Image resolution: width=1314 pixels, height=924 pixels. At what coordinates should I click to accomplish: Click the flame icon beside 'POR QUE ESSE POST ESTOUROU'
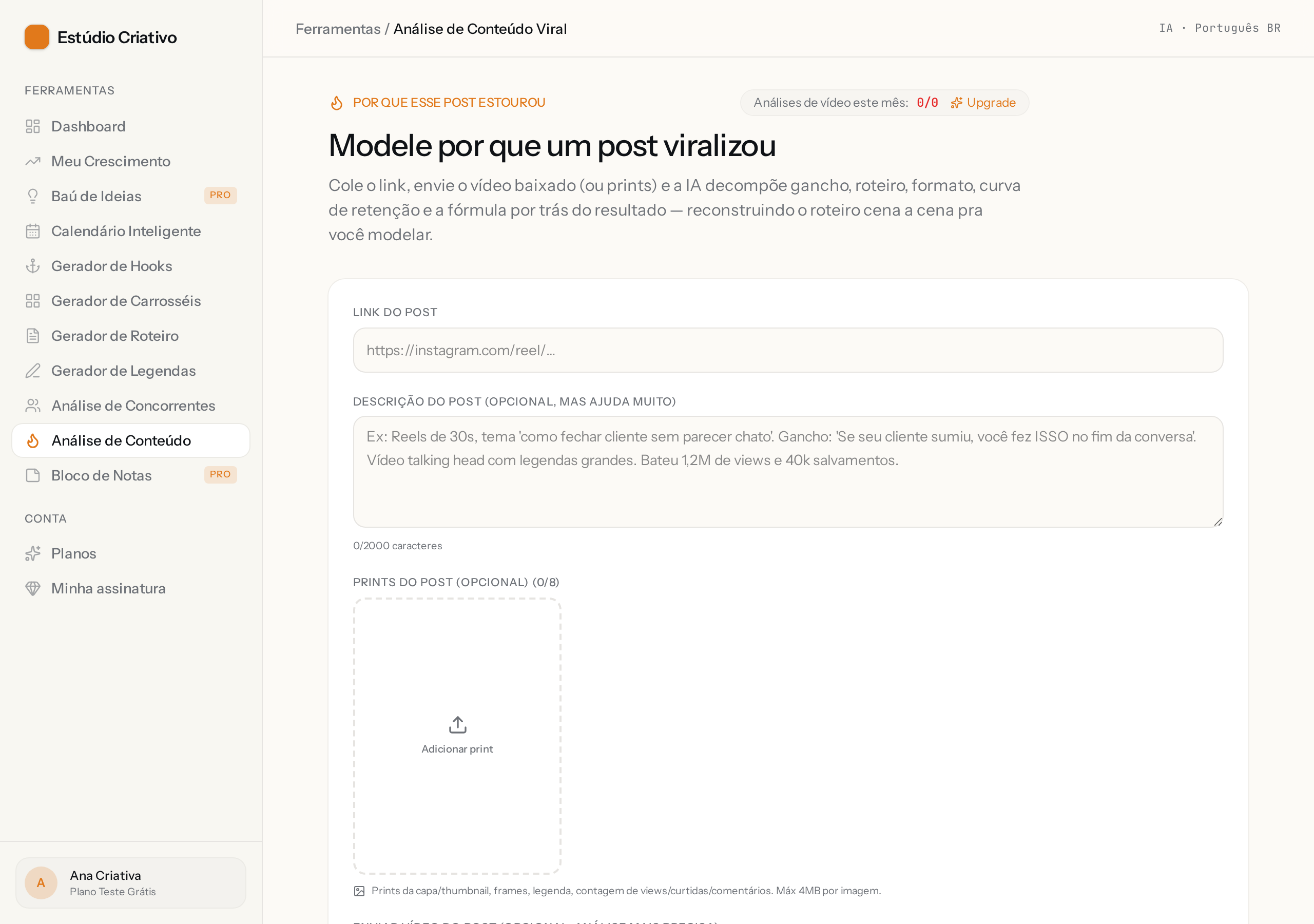pyautogui.click(x=337, y=103)
